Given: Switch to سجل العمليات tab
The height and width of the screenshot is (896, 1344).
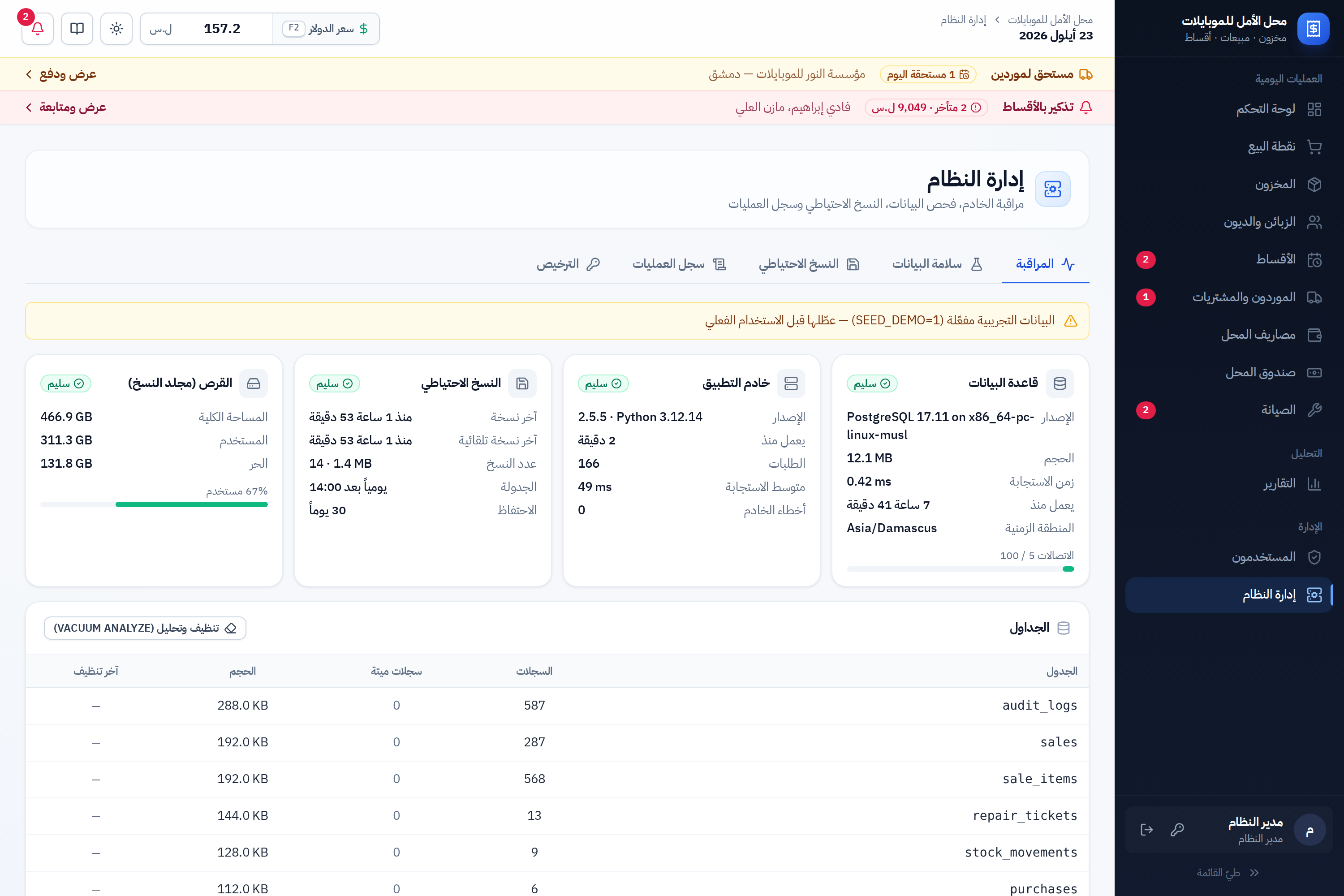Looking at the screenshot, I should point(680,264).
